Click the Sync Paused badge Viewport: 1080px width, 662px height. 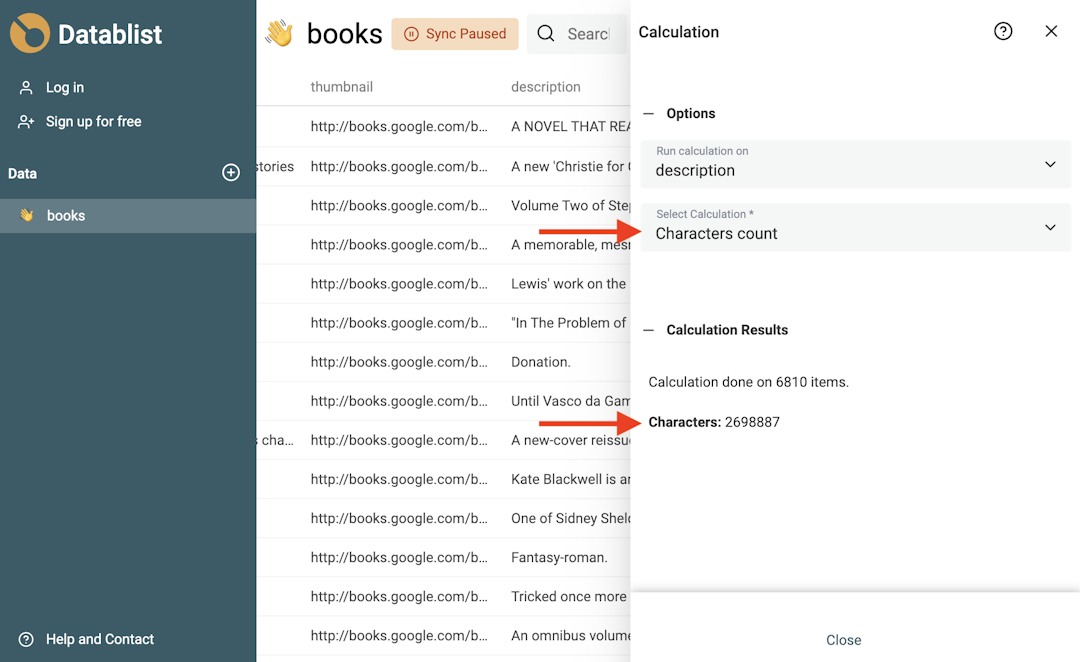coord(455,33)
